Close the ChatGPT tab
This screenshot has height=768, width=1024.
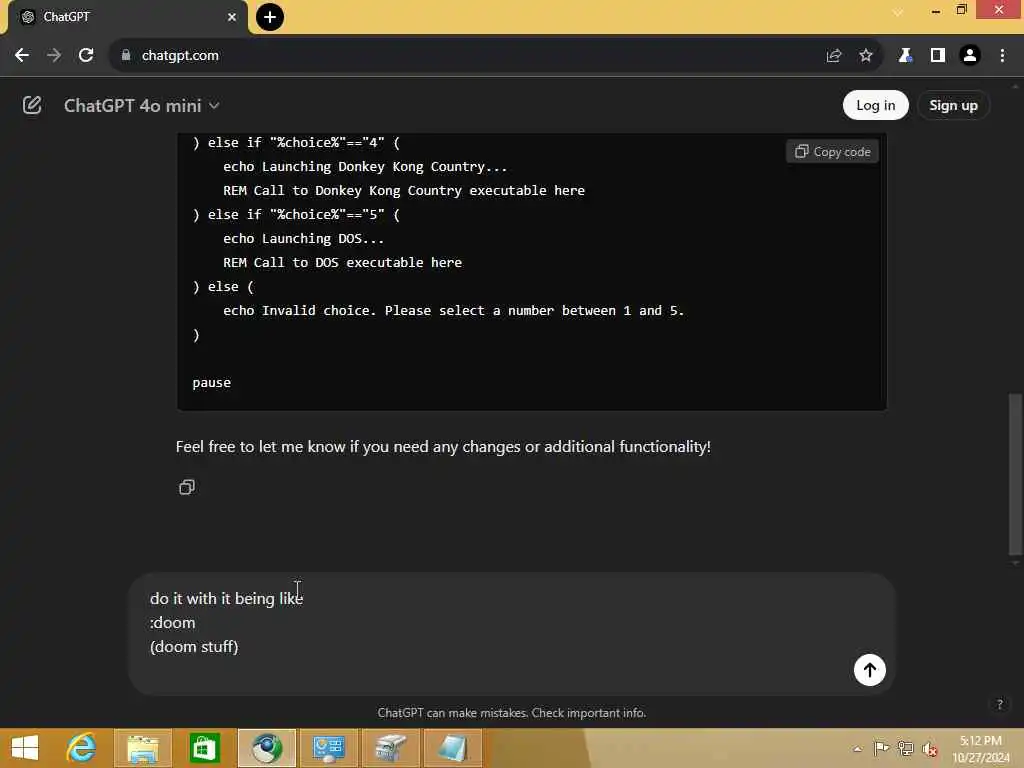coord(232,17)
